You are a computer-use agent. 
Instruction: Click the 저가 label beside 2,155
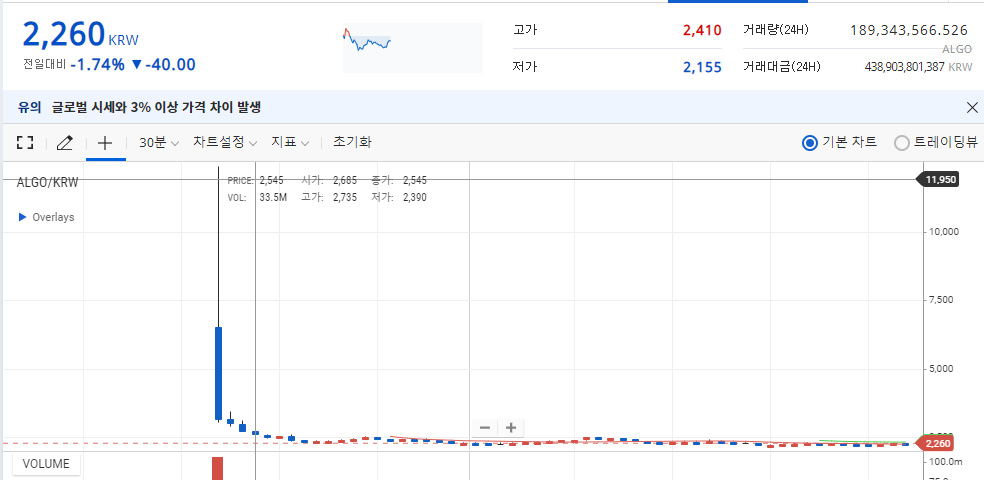tap(525, 67)
